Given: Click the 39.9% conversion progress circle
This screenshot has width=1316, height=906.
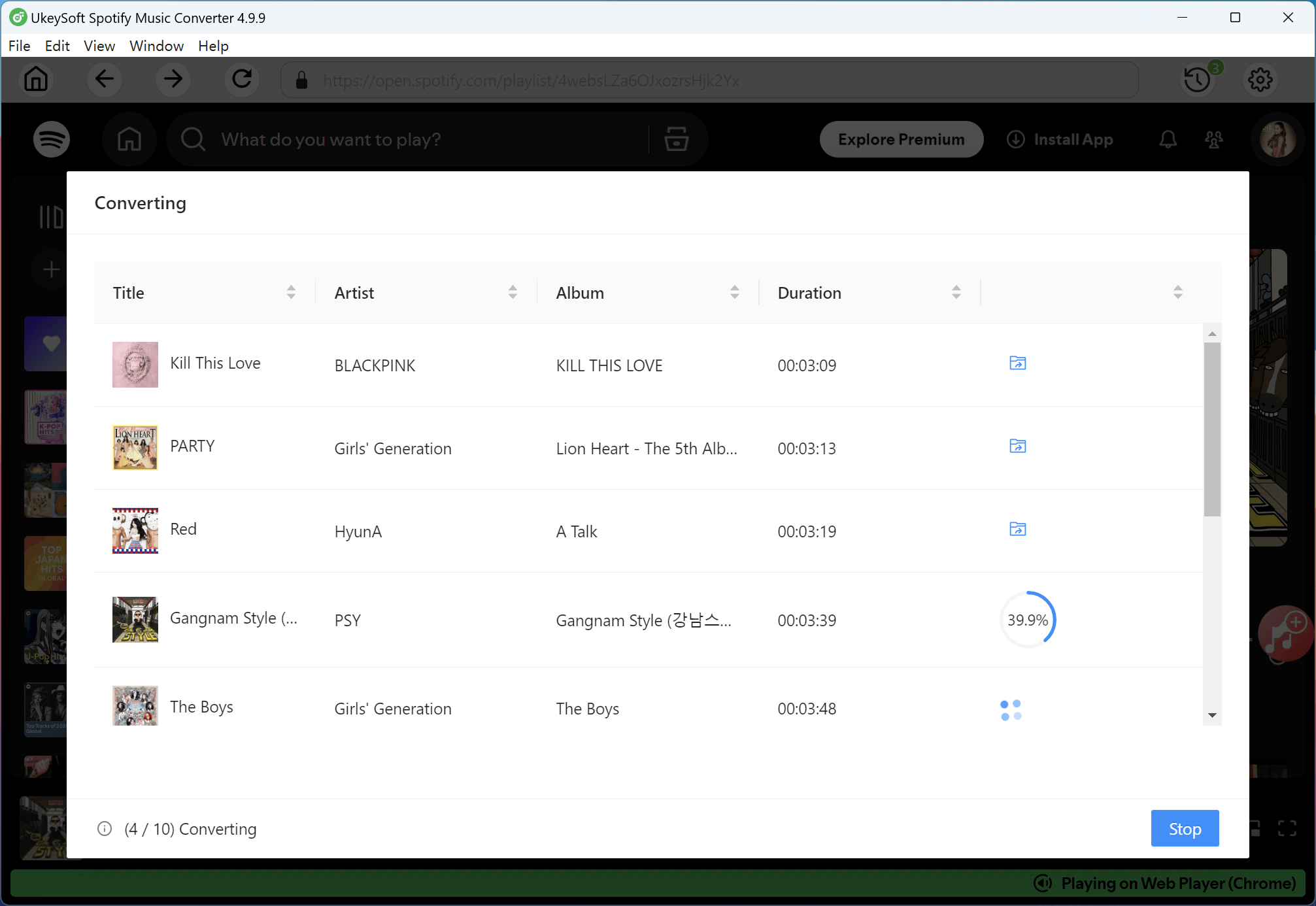Looking at the screenshot, I should pos(1028,619).
